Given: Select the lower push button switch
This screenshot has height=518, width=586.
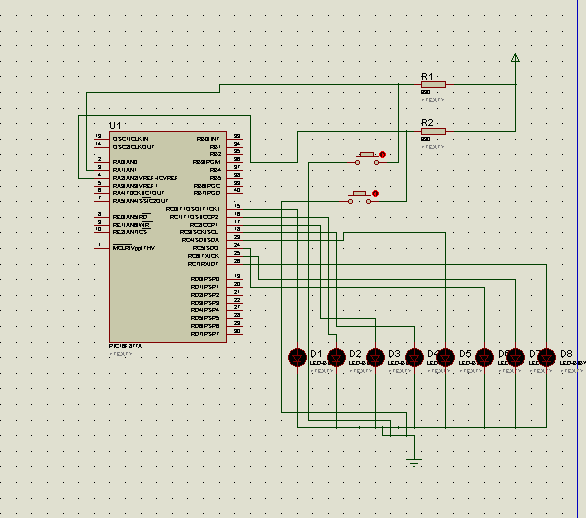Looking at the screenshot, I should (x=360, y=198).
